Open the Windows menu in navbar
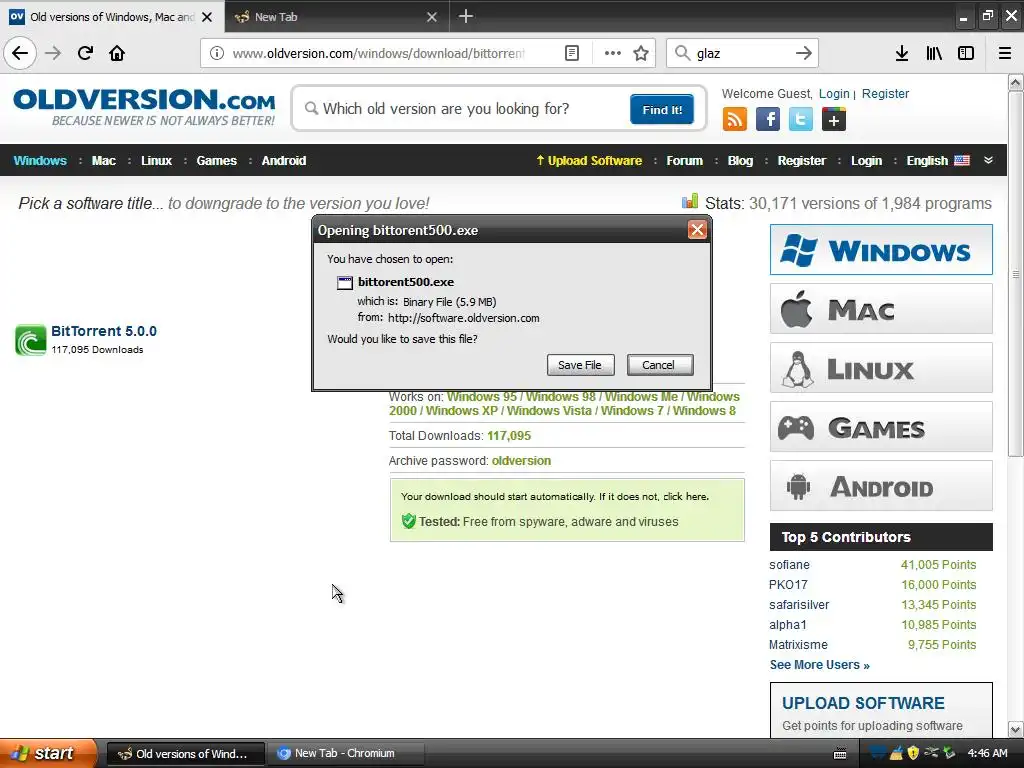The width and height of the screenshot is (1024, 768). [40, 161]
